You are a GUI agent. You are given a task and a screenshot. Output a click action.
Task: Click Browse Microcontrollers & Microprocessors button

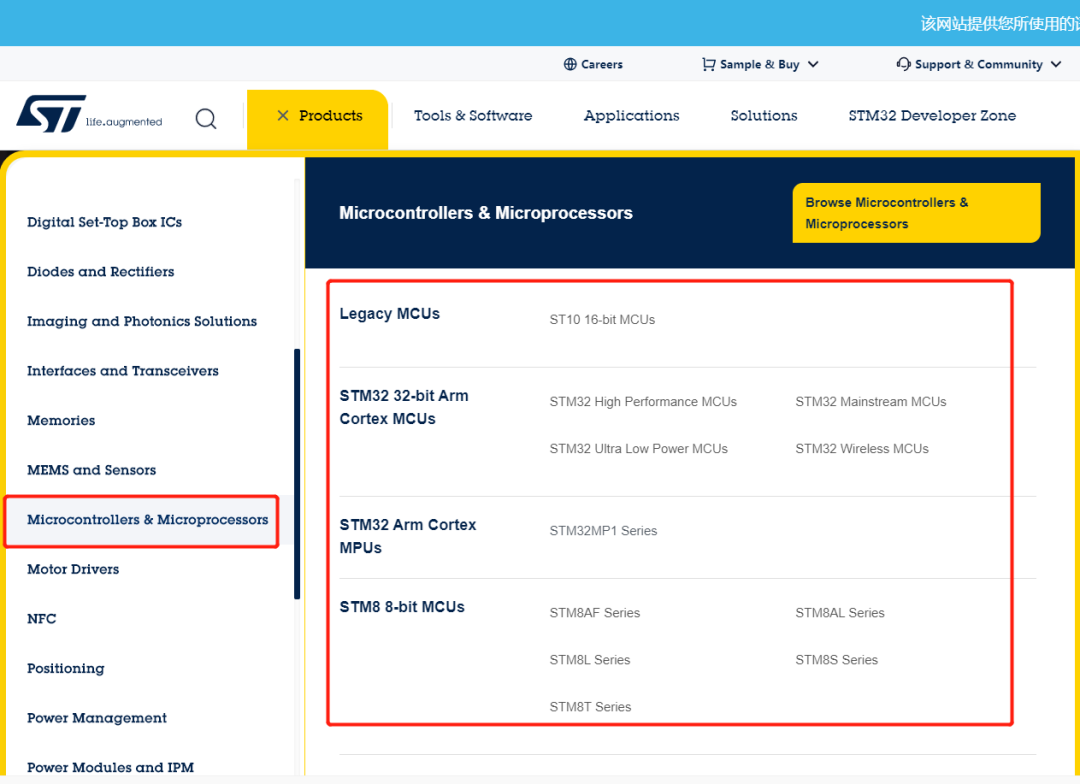click(x=916, y=213)
